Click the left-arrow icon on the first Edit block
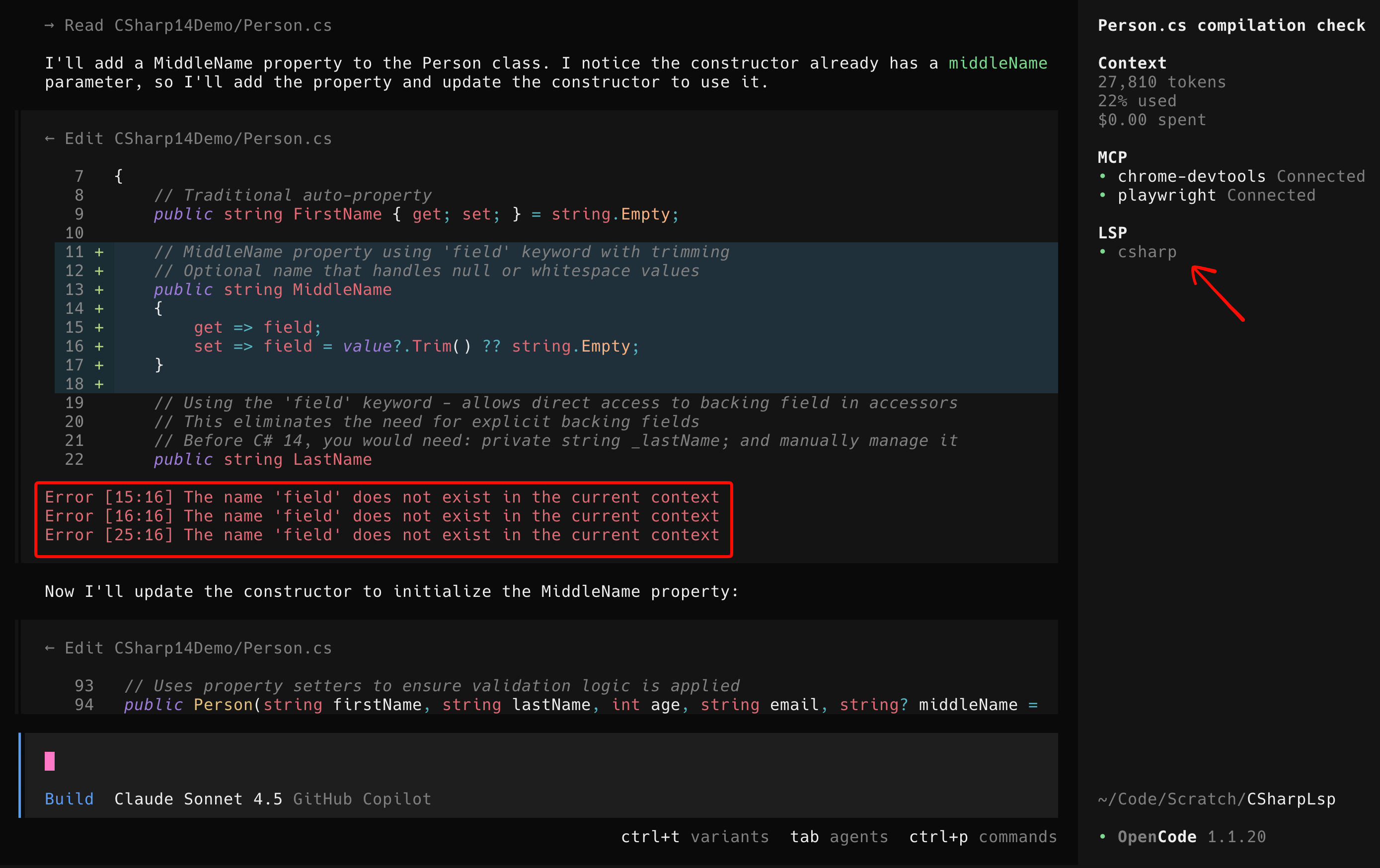 50,138
